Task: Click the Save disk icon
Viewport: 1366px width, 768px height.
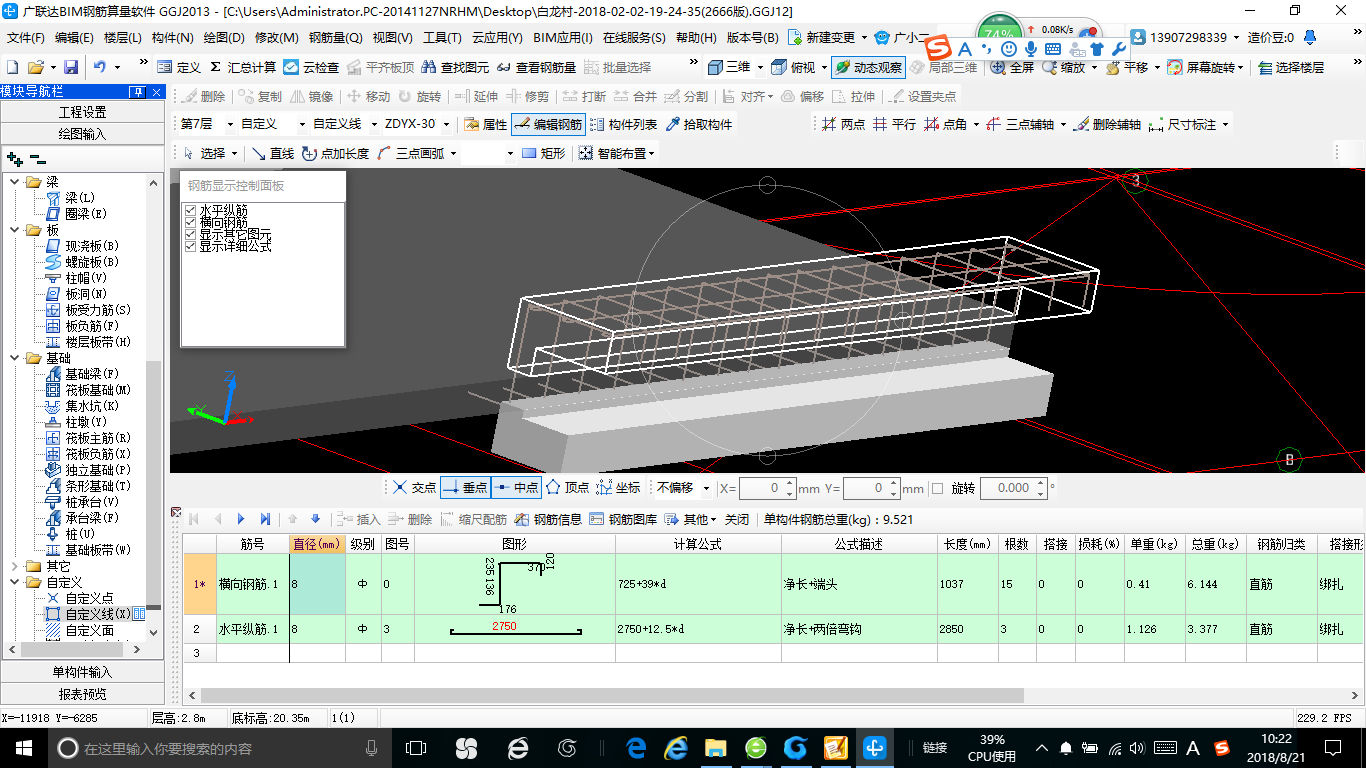Action: click(x=71, y=67)
